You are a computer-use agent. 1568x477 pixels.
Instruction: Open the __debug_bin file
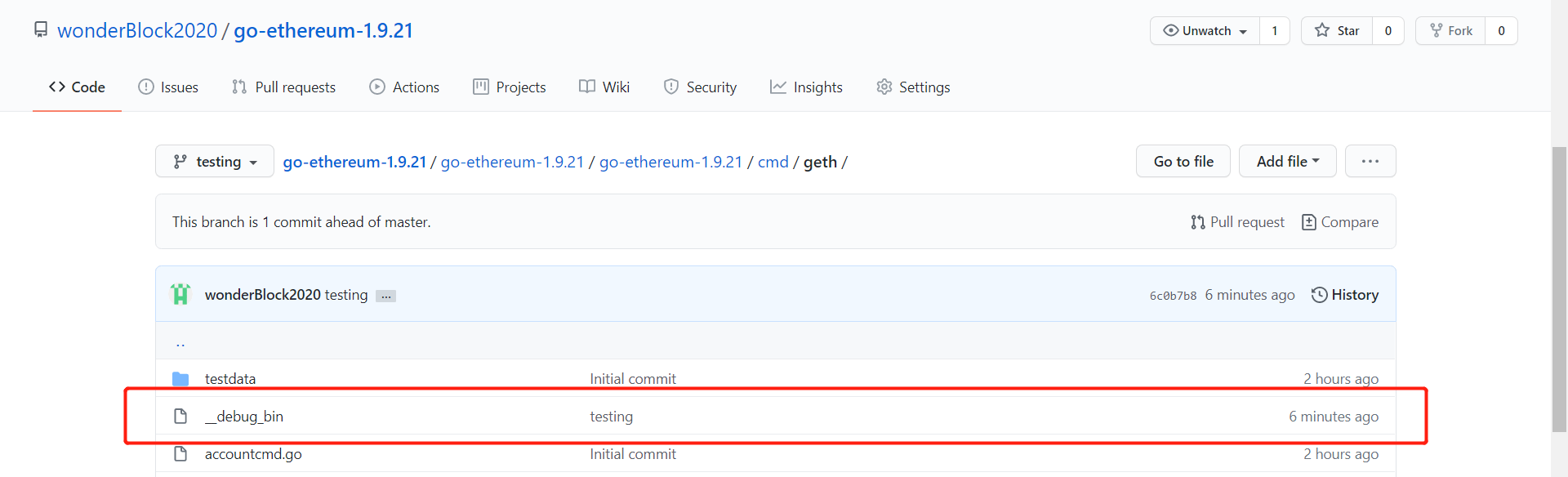(244, 417)
